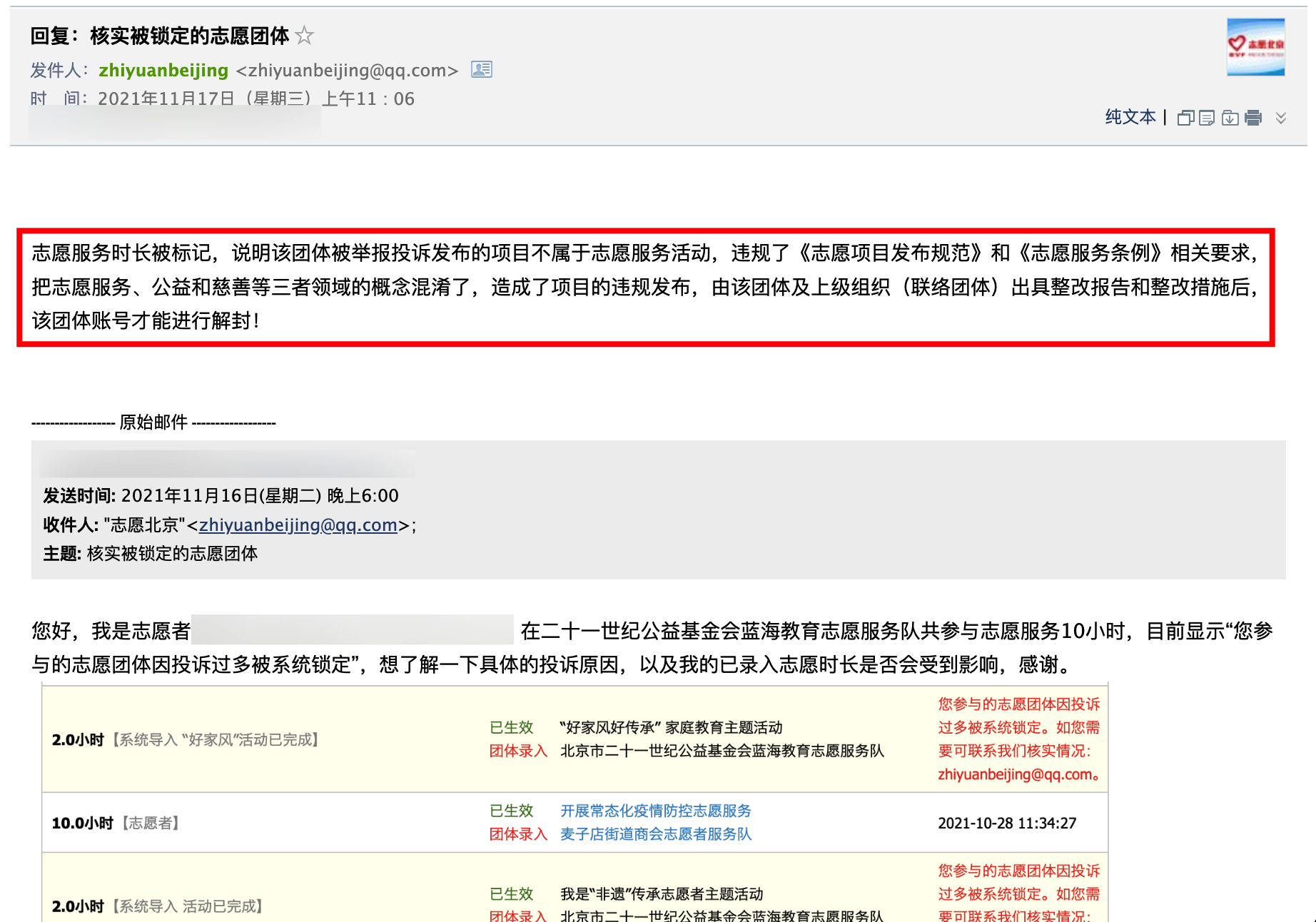The height and width of the screenshot is (922, 1316).
Task: Open zhiyuanbeijing@qq.com link in recipient line
Action: [298, 525]
